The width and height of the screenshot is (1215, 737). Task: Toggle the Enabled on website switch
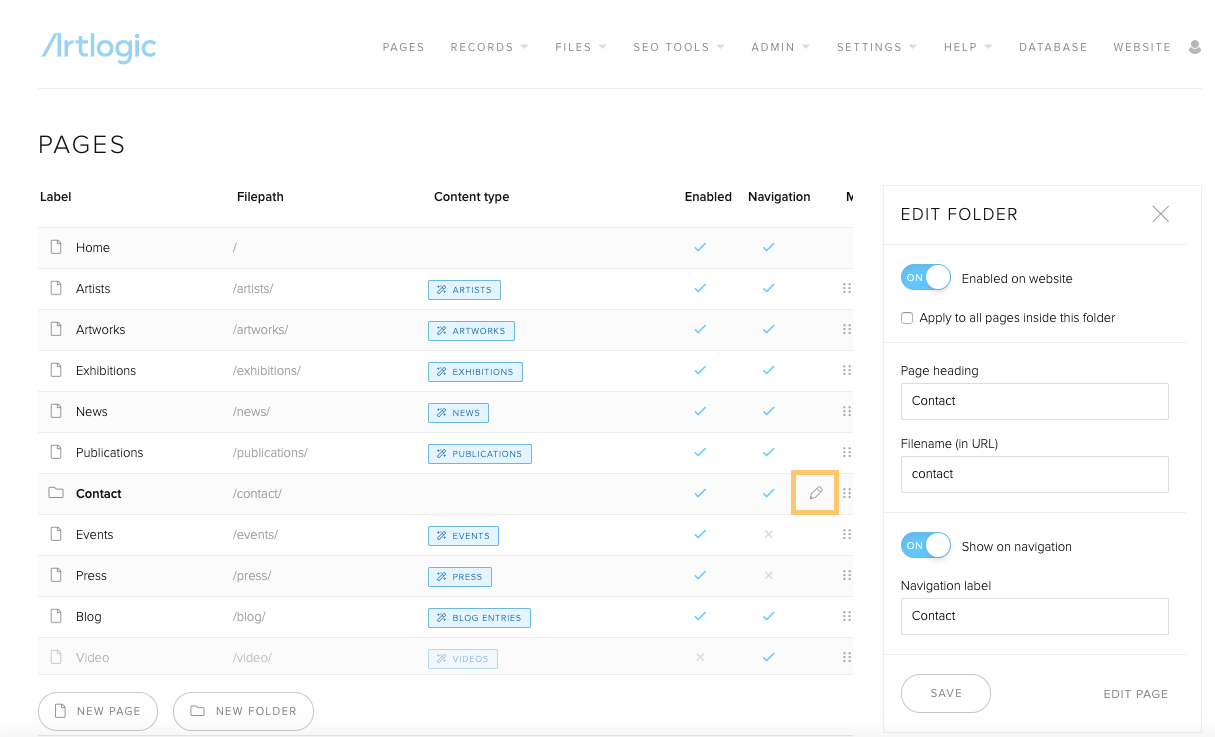[x=925, y=278]
